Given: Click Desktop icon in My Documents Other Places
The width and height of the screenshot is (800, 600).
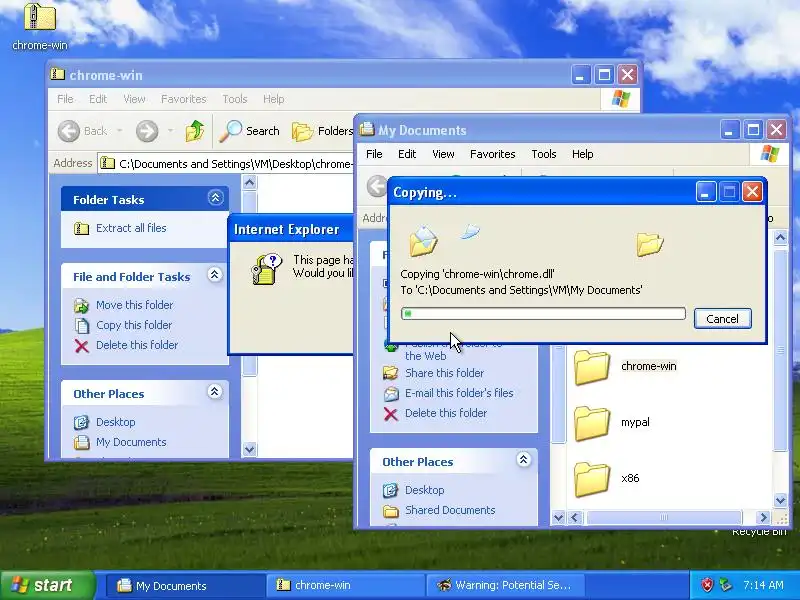Looking at the screenshot, I should click(390, 490).
